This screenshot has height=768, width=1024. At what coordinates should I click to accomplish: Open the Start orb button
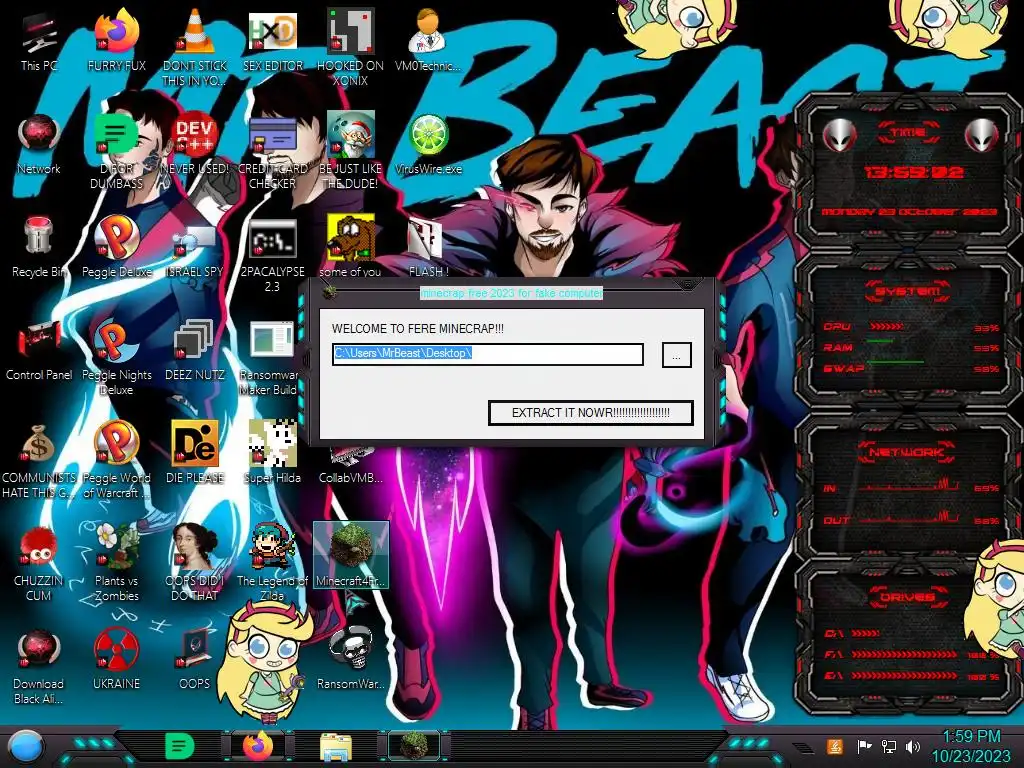pos(26,747)
